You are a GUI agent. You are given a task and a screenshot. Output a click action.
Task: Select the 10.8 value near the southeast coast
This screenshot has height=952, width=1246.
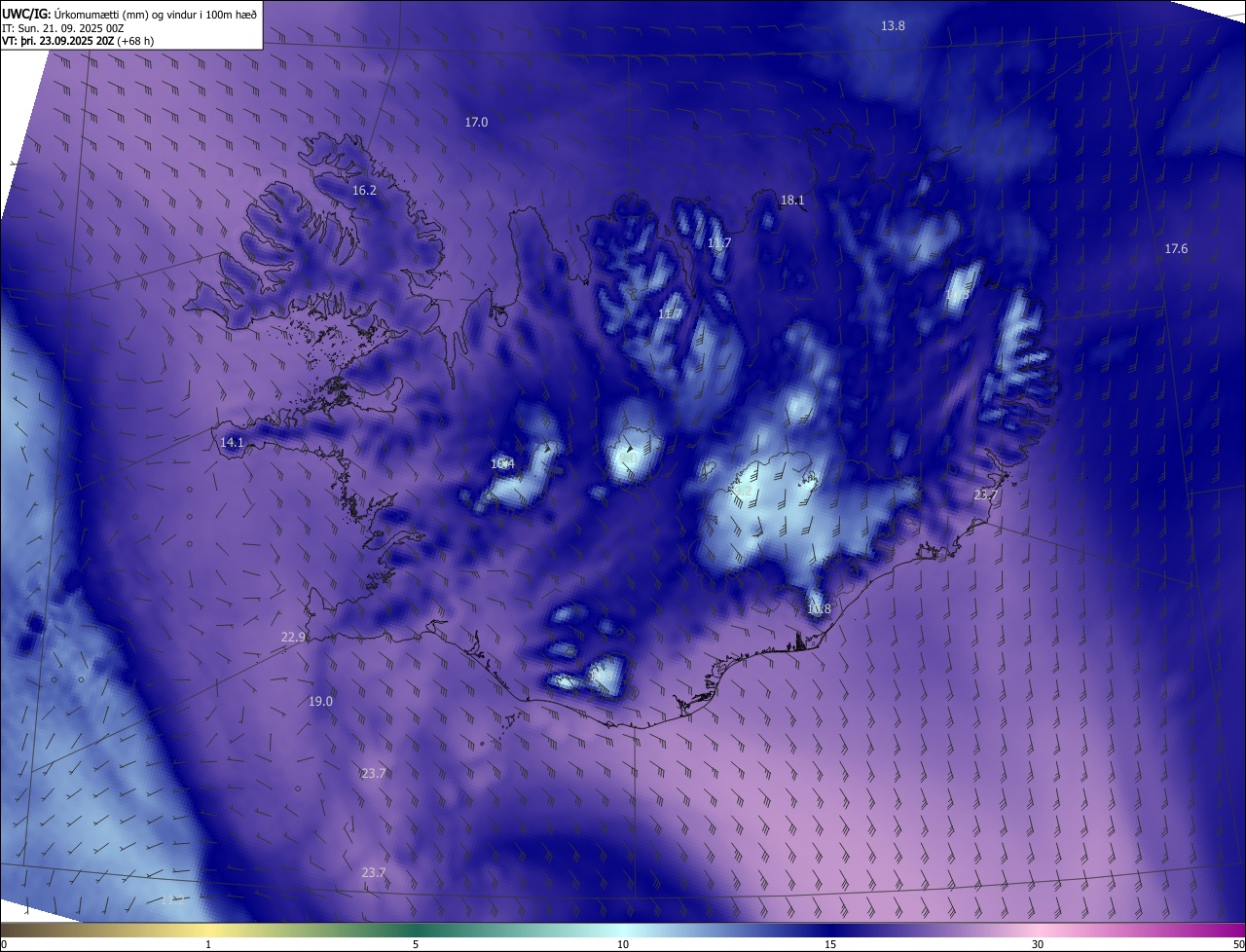pos(819,609)
